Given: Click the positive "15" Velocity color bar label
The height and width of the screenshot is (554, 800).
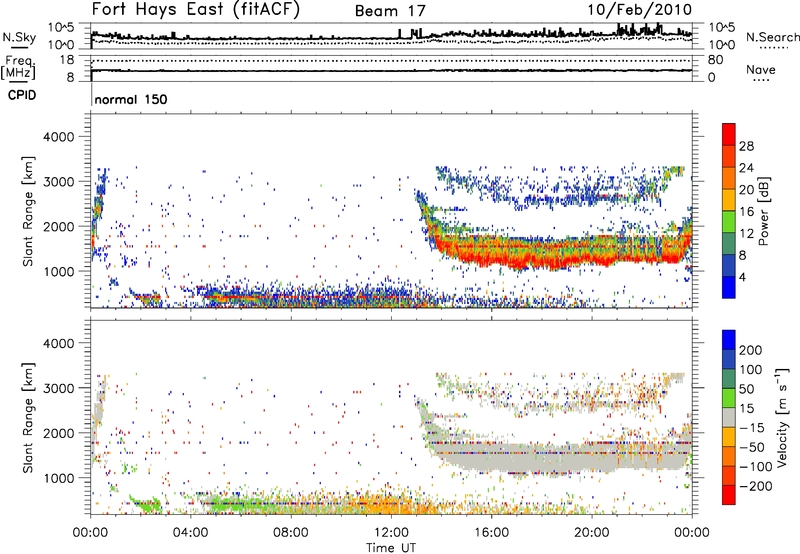Looking at the screenshot, I should [x=746, y=409].
